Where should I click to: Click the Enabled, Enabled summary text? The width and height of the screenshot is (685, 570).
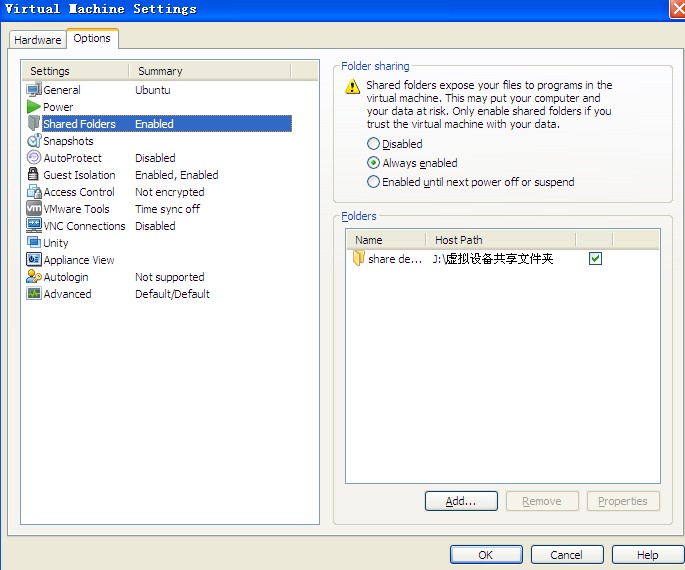(x=177, y=175)
